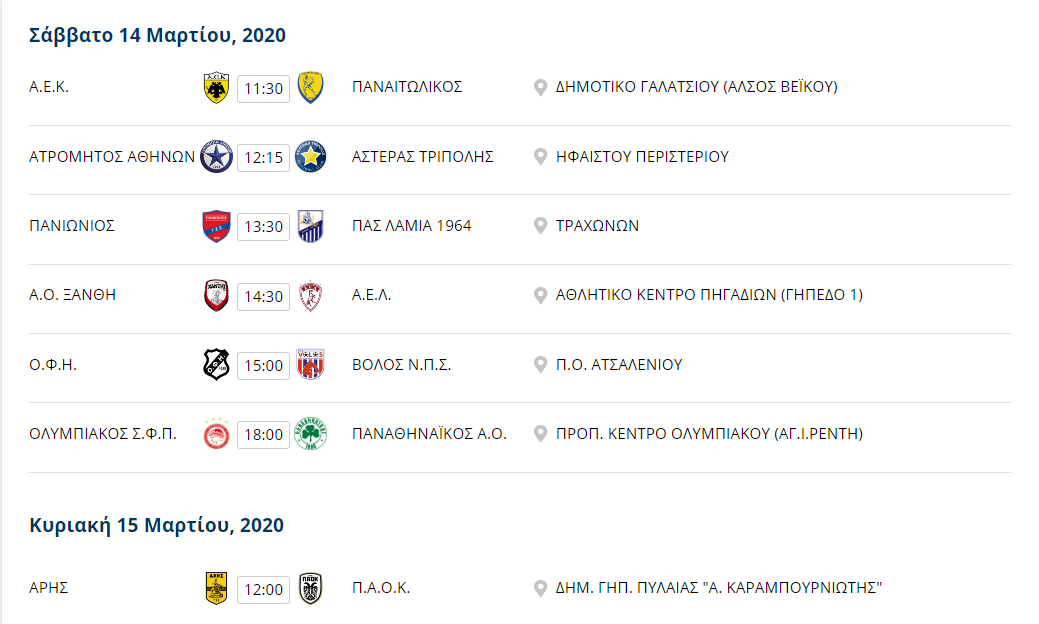Viewport: 1039px width, 624px height.
Task: Open the ΠΑΝΑΘΗΝΑΪΚΟΣ Α.Ο. team name
Action: [x=429, y=434]
